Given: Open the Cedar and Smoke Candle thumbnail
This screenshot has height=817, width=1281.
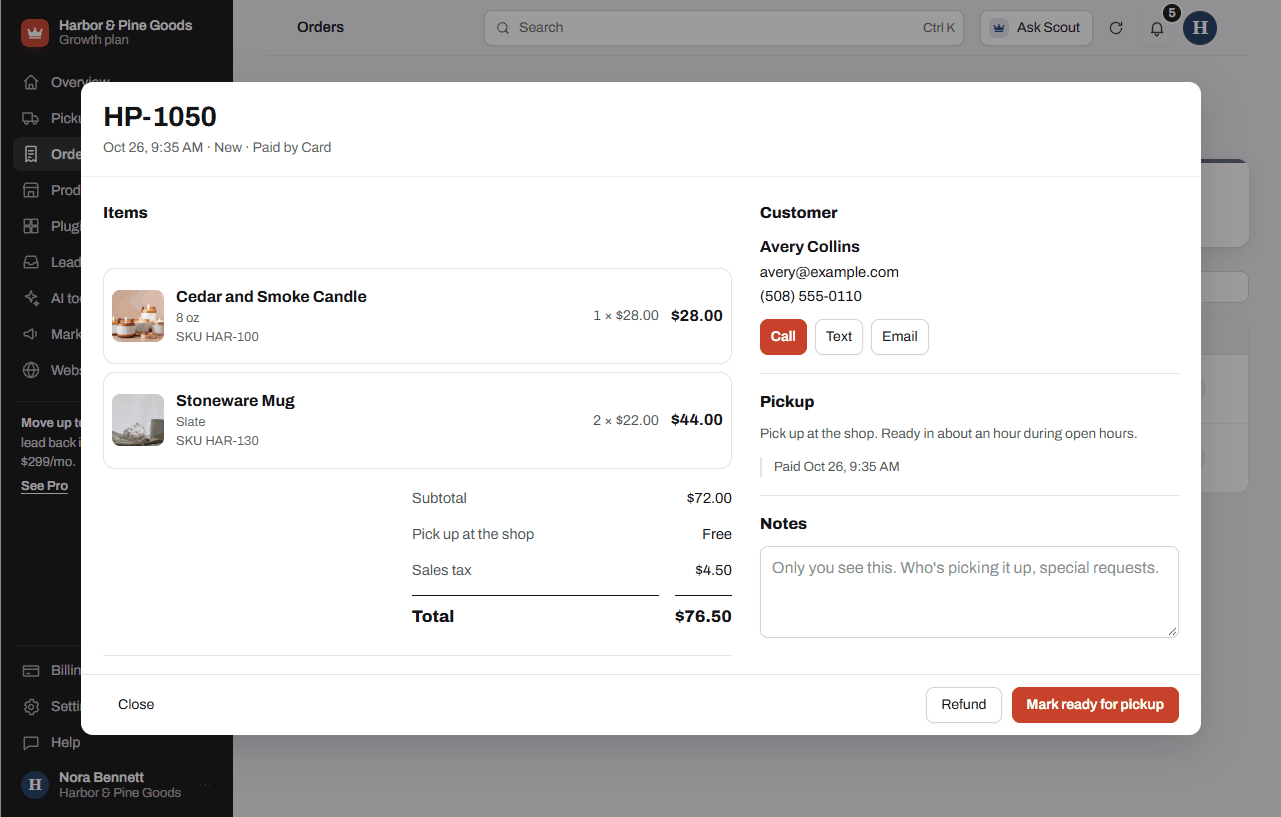Looking at the screenshot, I should (138, 316).
